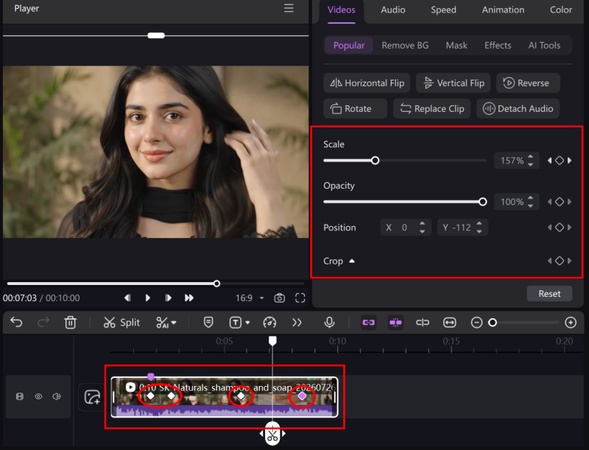The width and height of the screenshot is (589, 450).
Task: Toggle fullscreen preview
Action: tap(300, 298)
